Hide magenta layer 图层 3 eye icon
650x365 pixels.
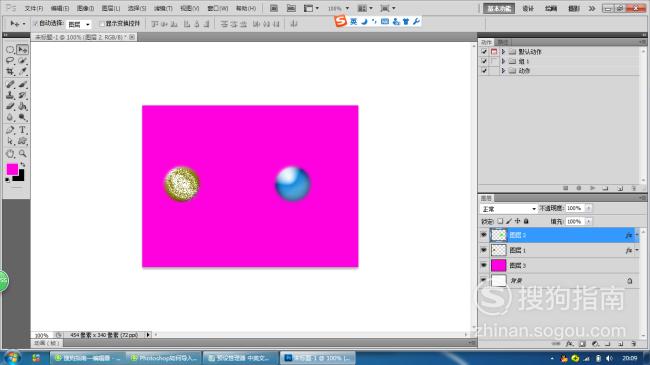[x=483, y=265]
